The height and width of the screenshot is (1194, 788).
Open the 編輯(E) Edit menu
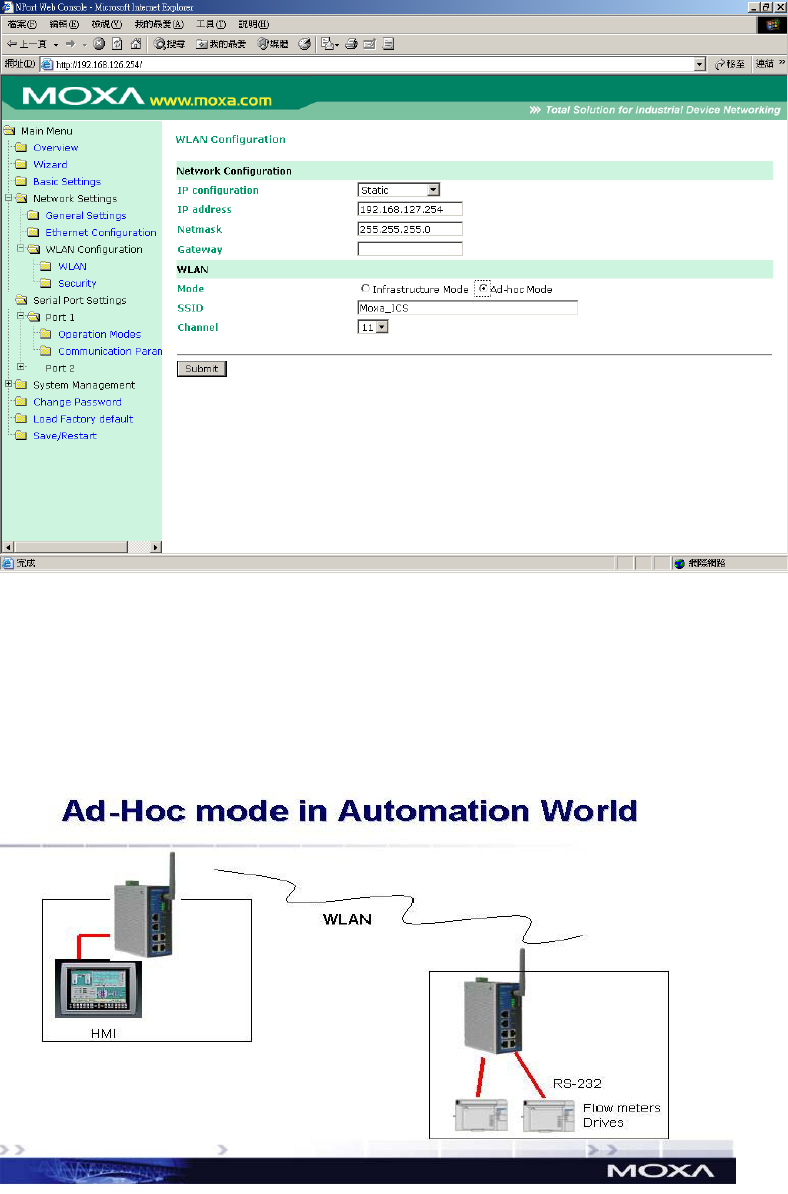click(64, 24)
